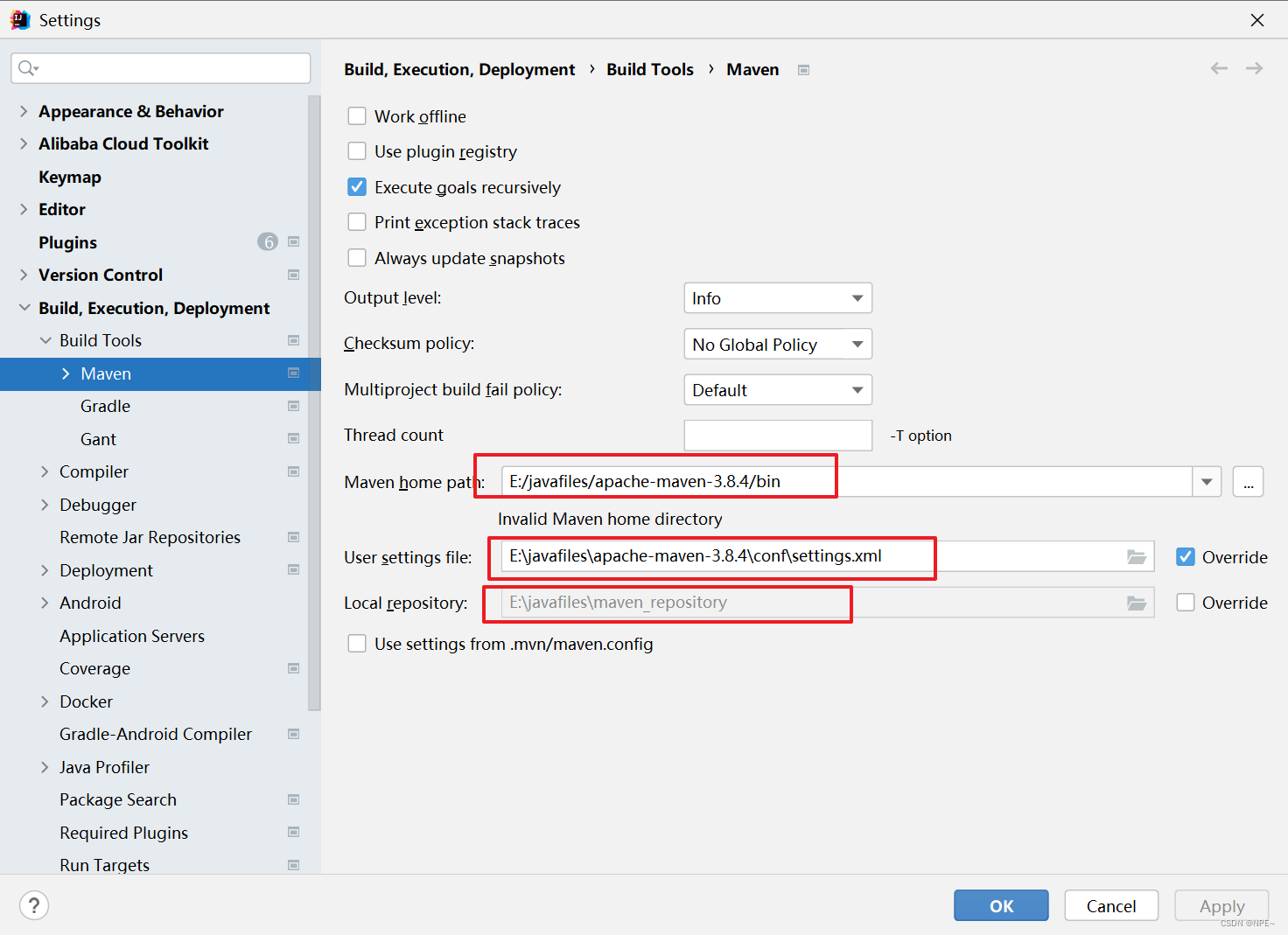Expand the Java Profiler node
Screen dimensions: 1288x935
(45, 767)
